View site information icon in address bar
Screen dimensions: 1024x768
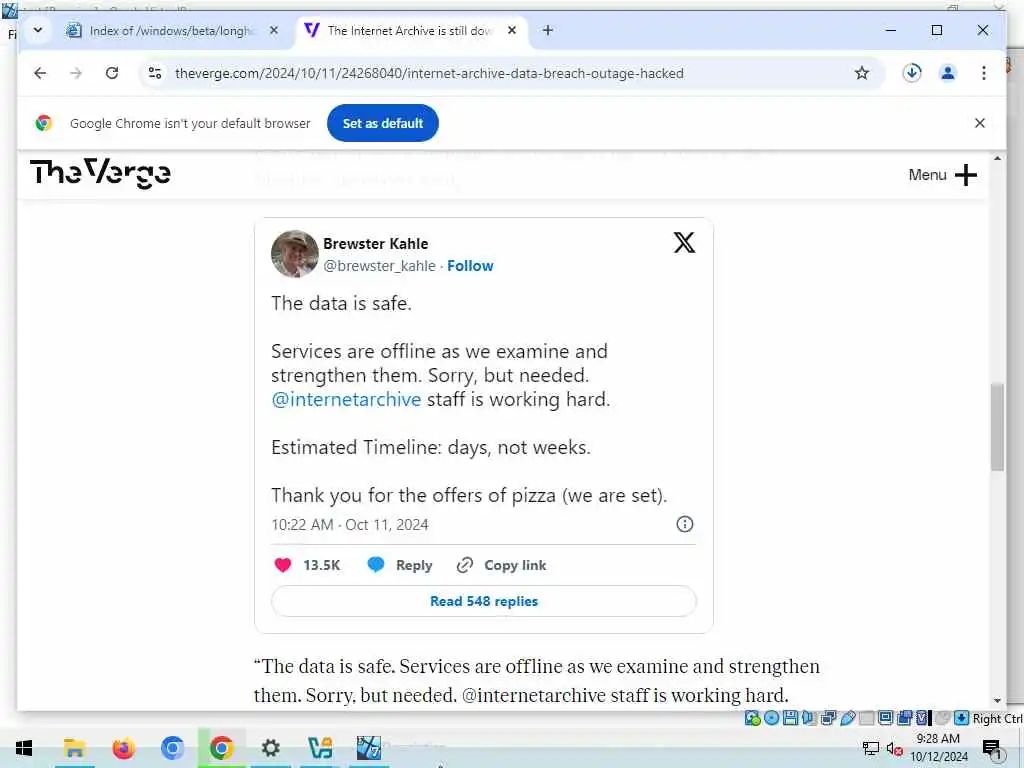point(155,73)
